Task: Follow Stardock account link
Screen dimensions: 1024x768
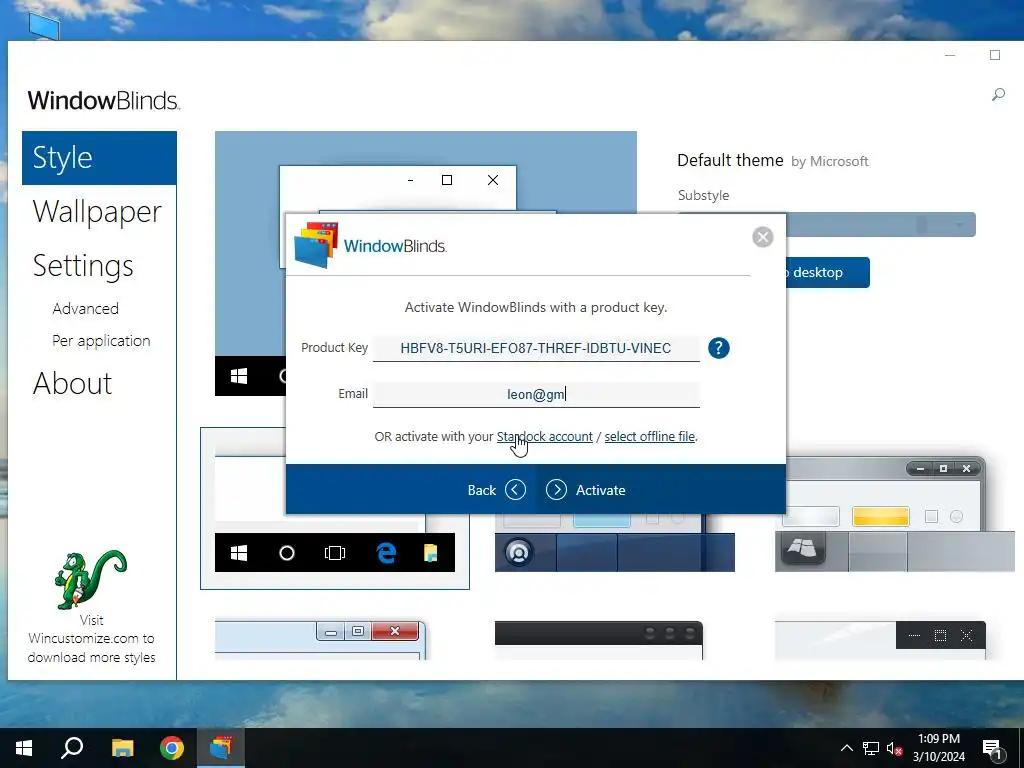Action: [545, 436]
